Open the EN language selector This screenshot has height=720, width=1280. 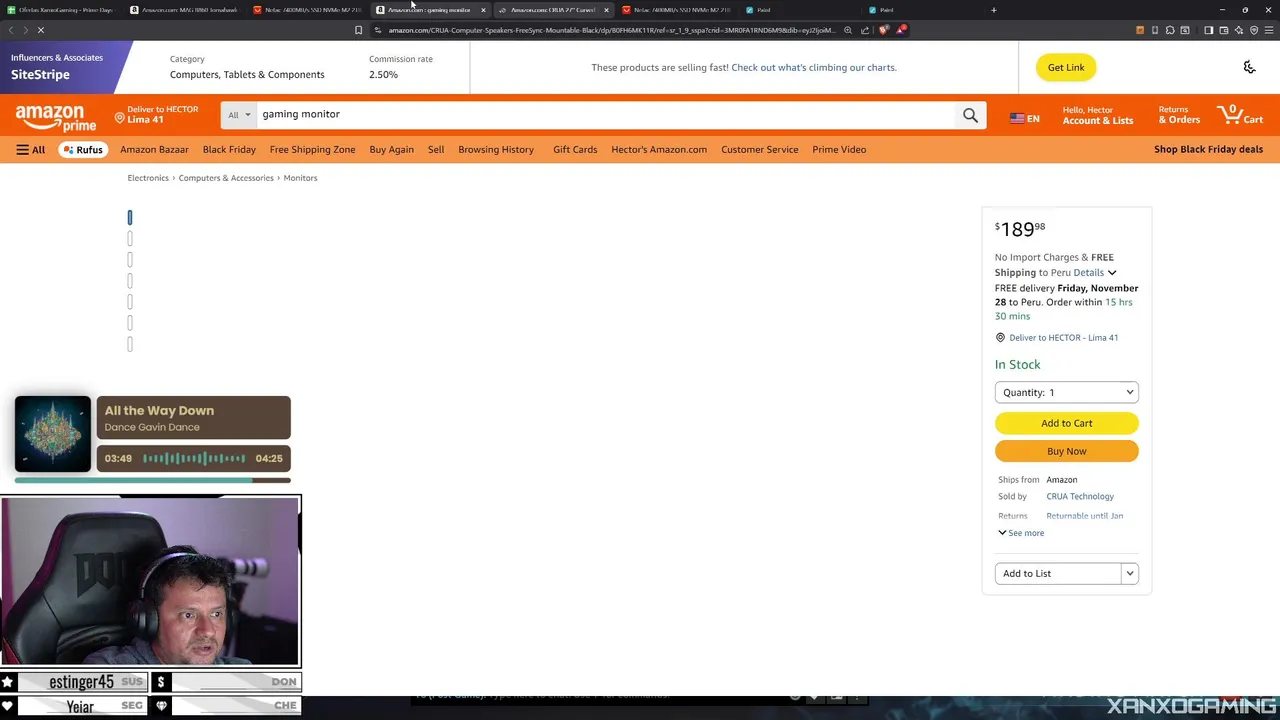(1025, 118)
